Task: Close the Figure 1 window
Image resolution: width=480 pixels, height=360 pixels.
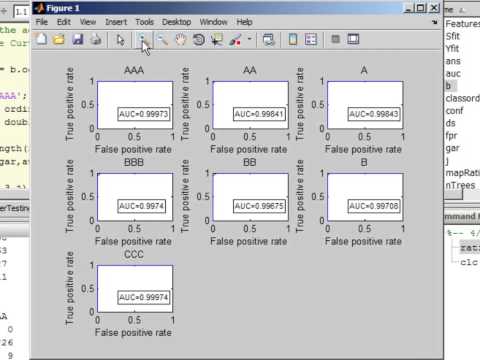Action: click(434, 8)
